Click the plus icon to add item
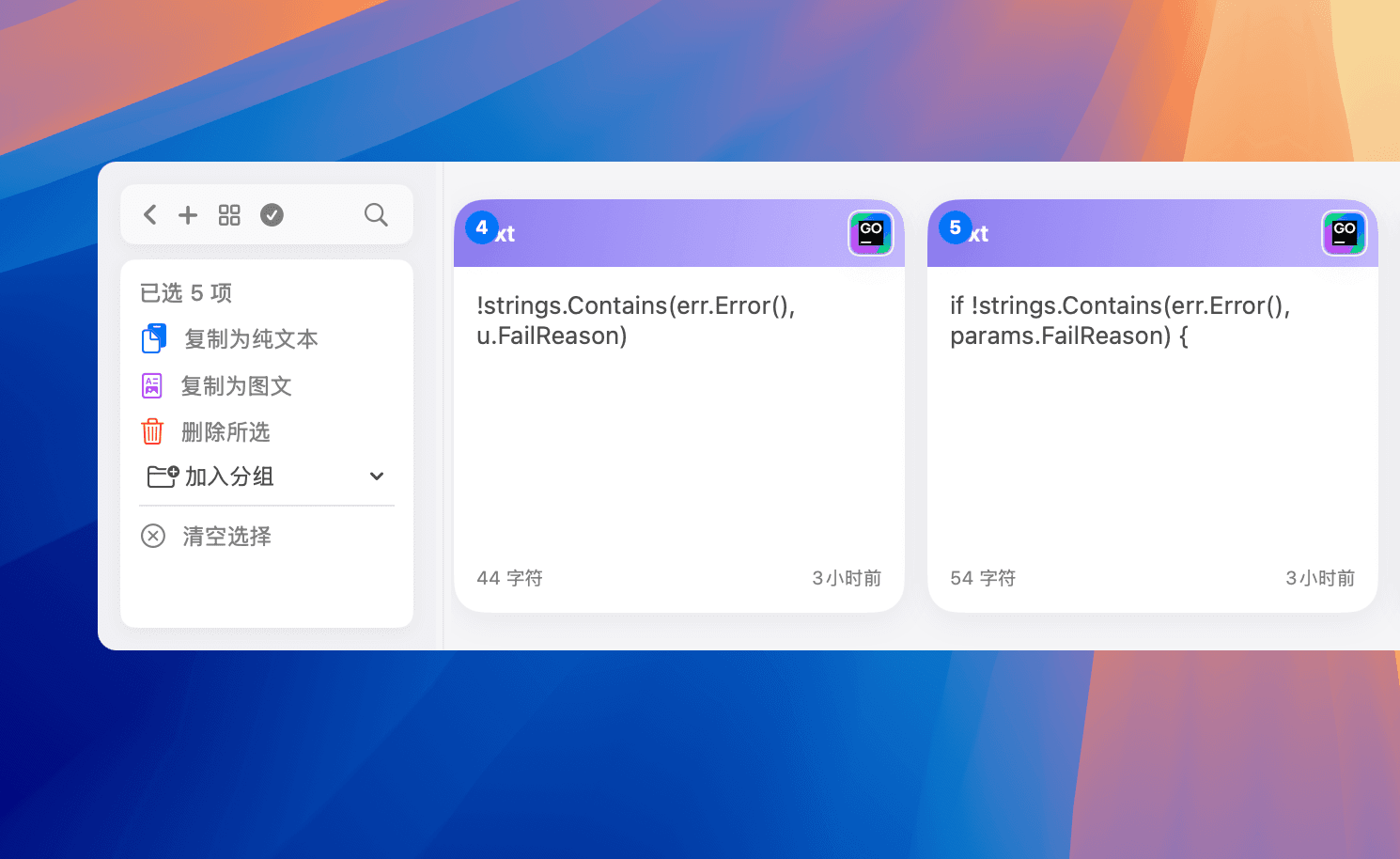Screen dimensions: 1400x859 pos(188,215)
